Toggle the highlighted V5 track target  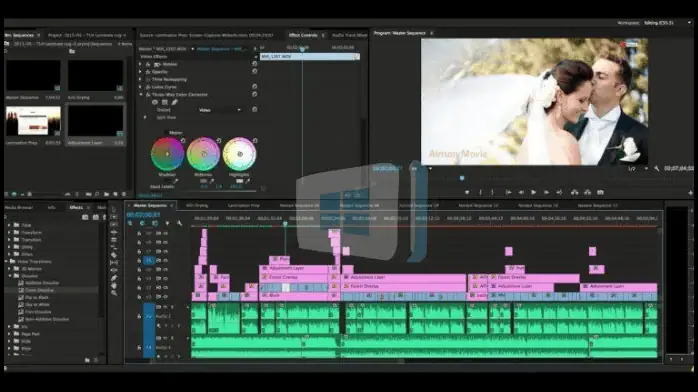(149, 260)
